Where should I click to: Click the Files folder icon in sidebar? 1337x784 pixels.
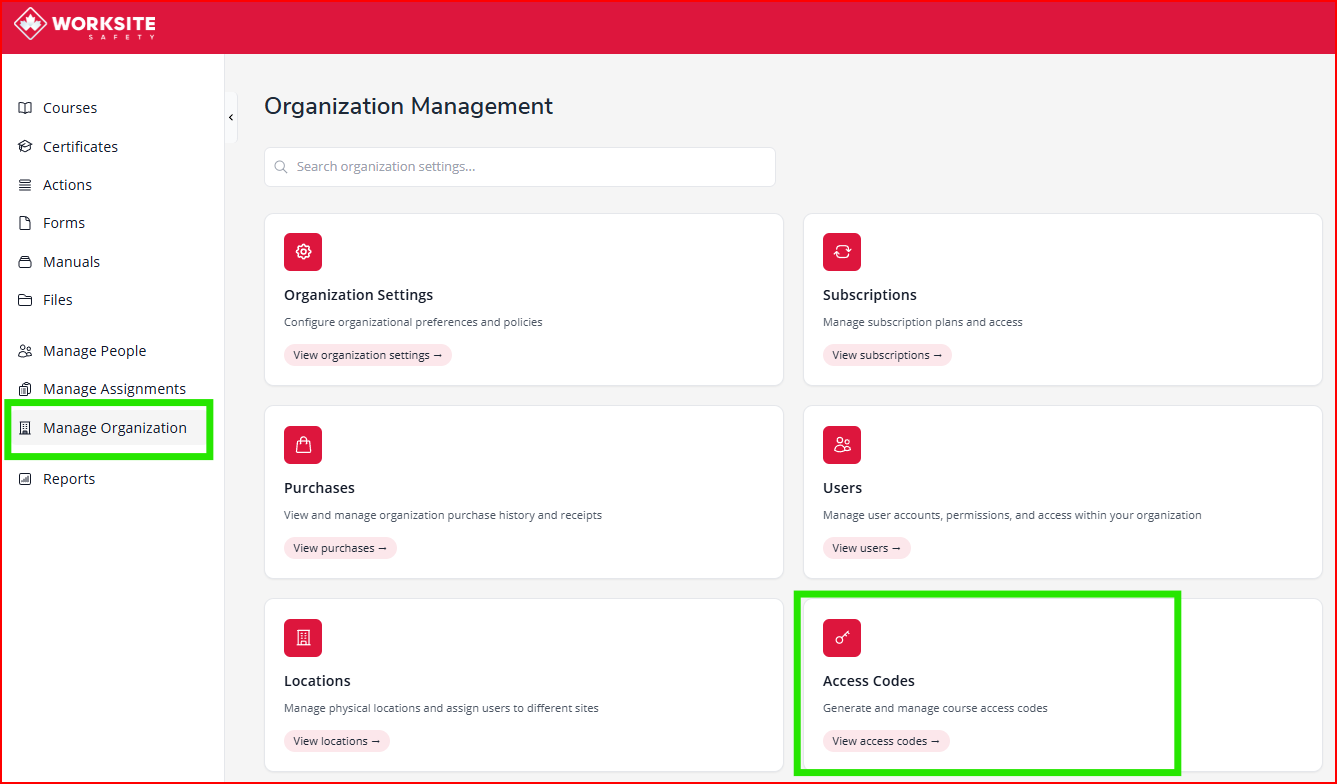tap(25, 300)
